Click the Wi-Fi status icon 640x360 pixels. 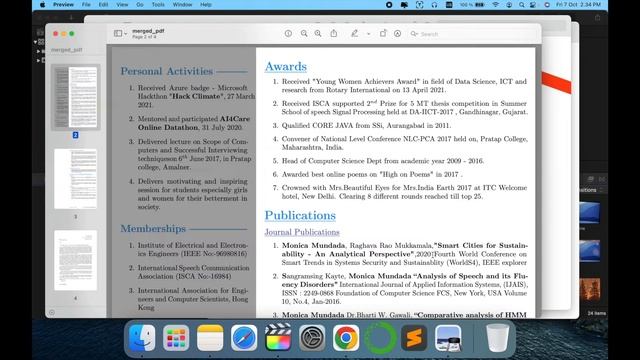(496, 4)
